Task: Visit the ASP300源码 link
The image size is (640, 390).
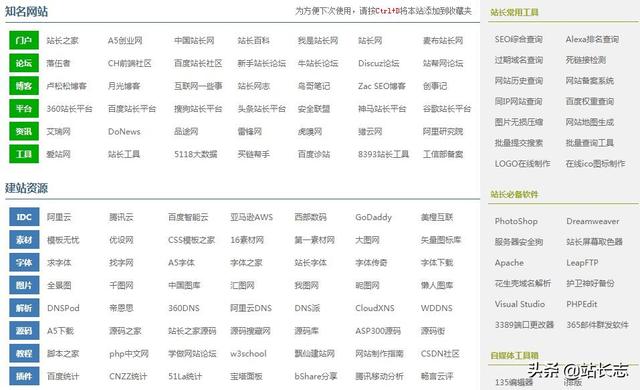Action: pyautogui.click(x=378, y=331)
